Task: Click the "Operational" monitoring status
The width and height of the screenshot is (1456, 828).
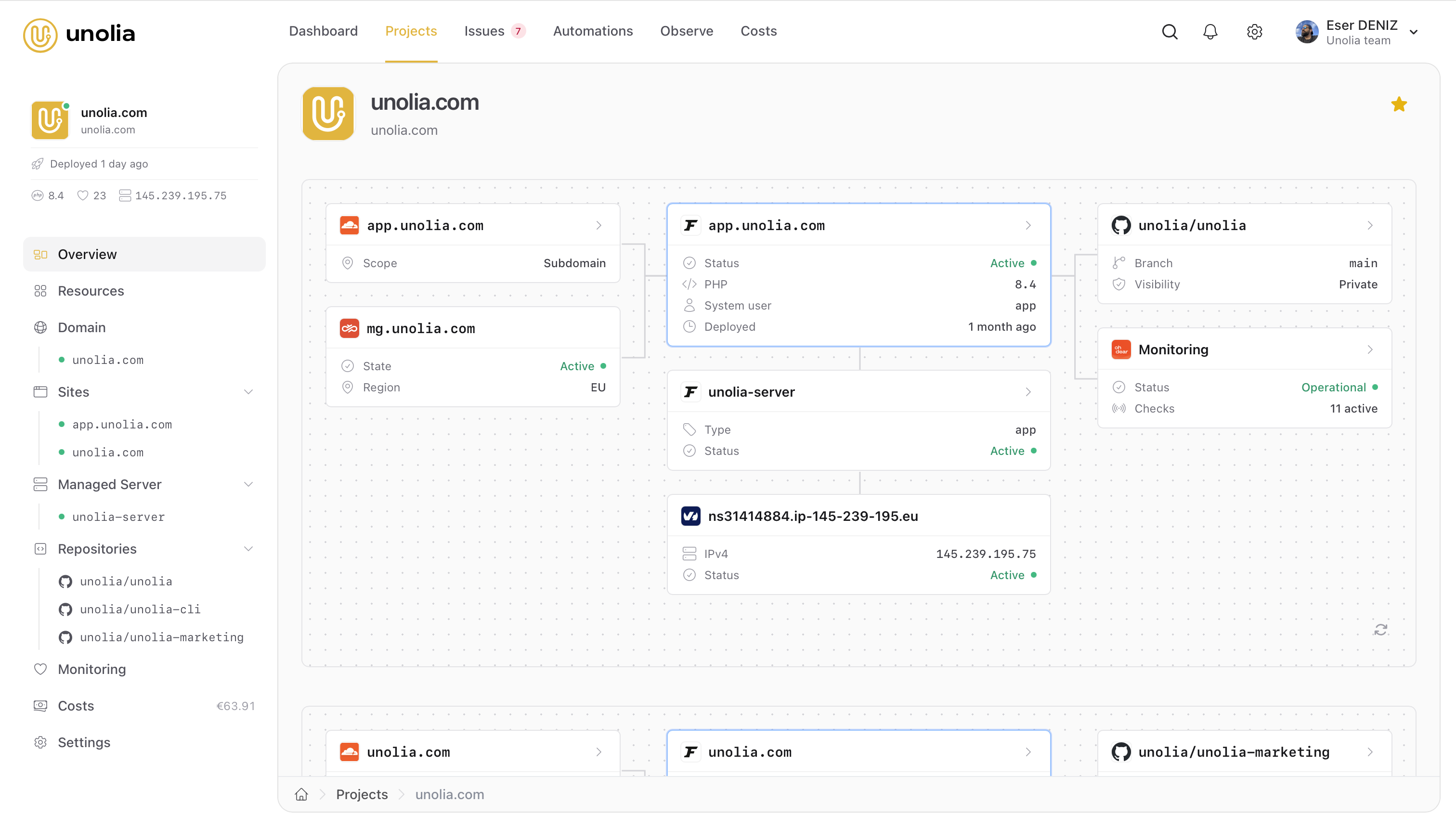Action: [1333, 387]
